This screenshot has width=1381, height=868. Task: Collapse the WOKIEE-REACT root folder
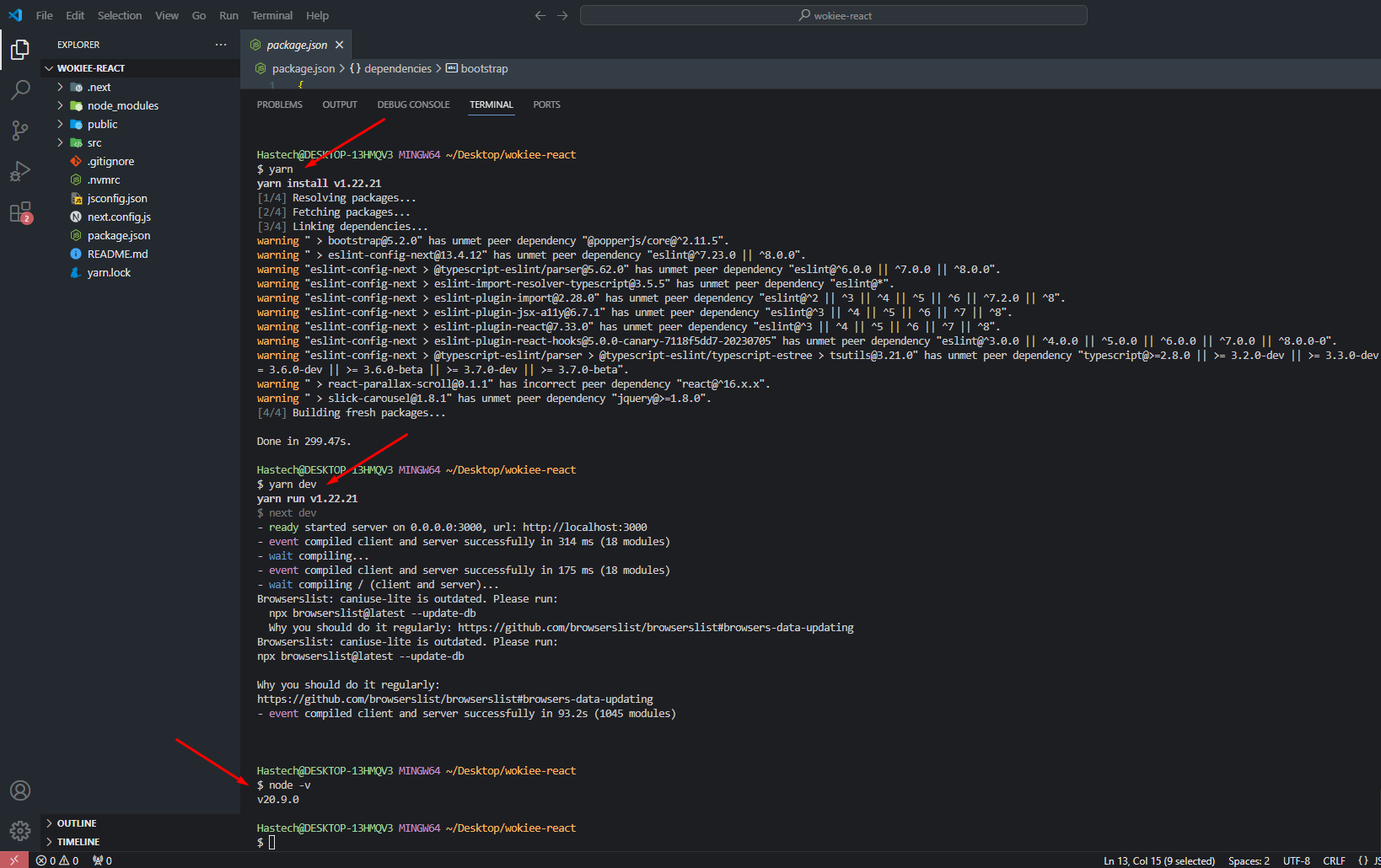[140, 68]
